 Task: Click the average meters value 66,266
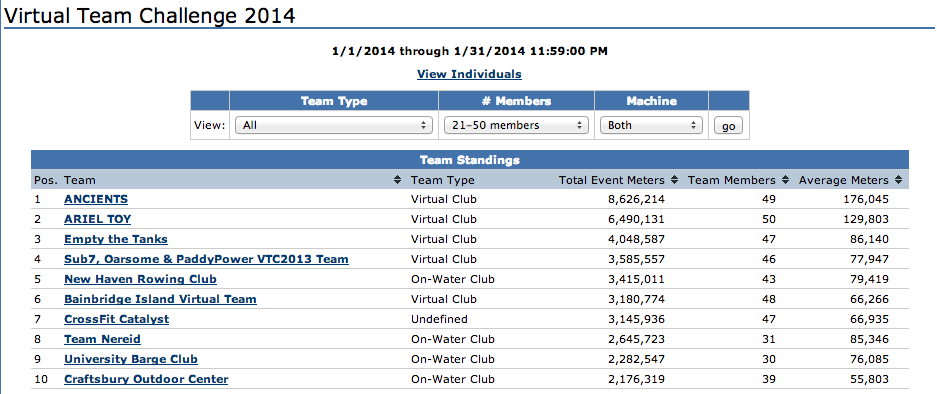coord(870,299)
